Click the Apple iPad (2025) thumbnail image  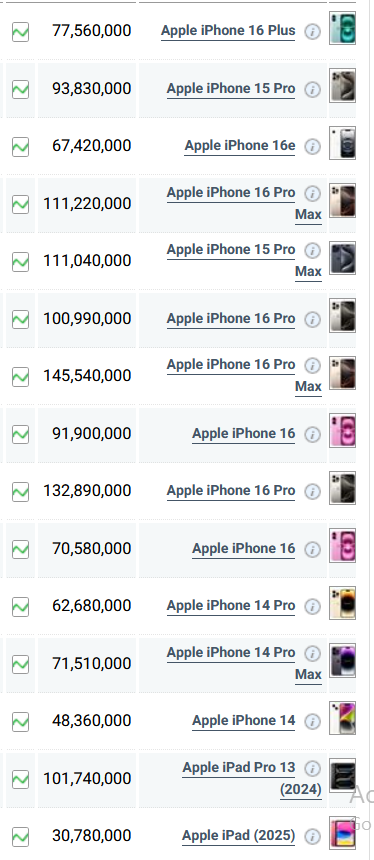coord(342,833)
